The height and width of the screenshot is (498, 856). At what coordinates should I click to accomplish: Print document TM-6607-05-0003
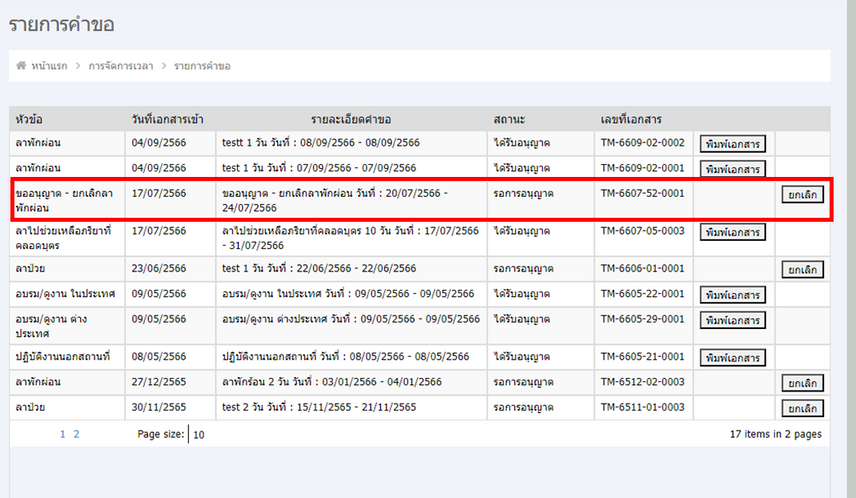click(732, 232)
